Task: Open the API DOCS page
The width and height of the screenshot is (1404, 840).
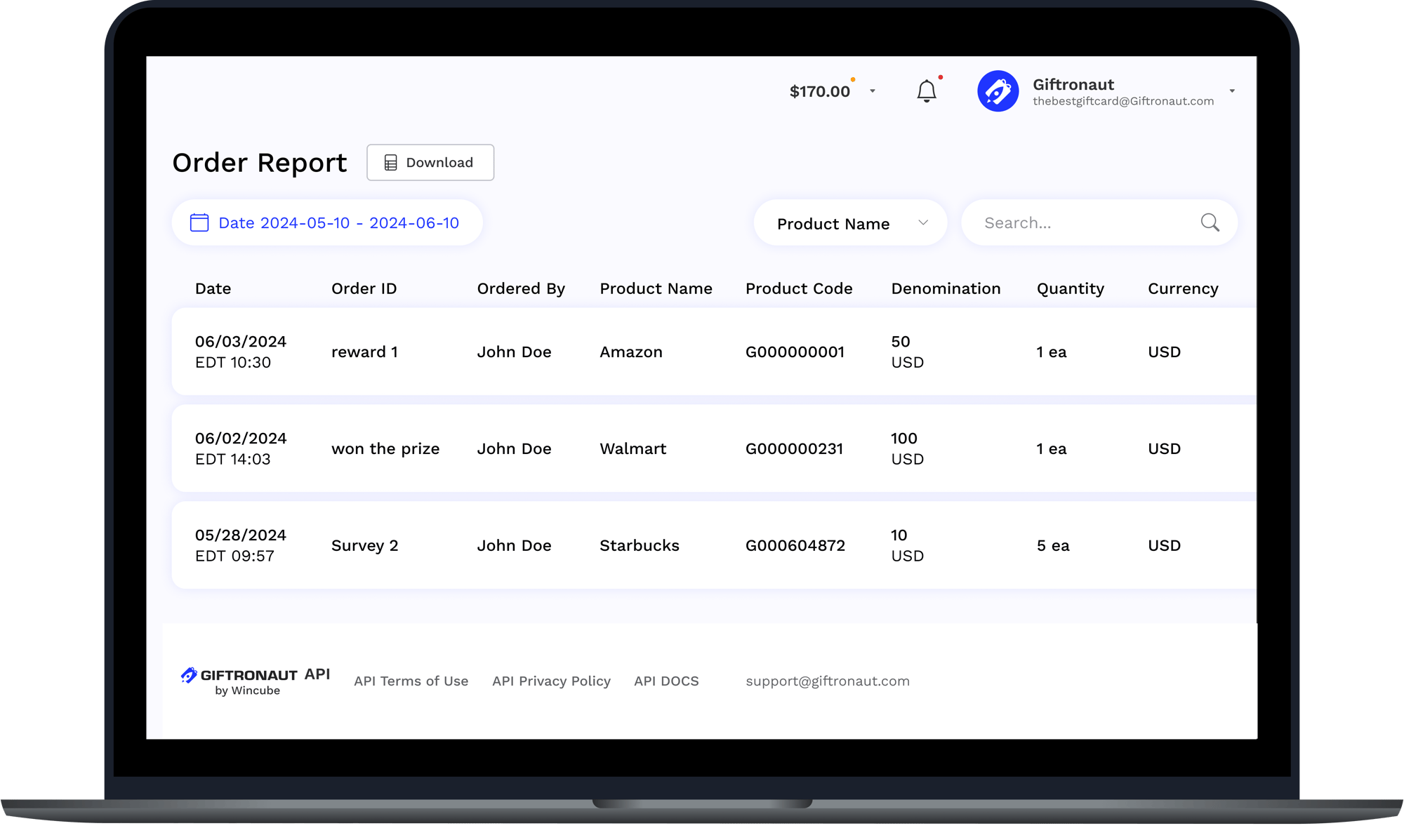Action: (665, 681)
